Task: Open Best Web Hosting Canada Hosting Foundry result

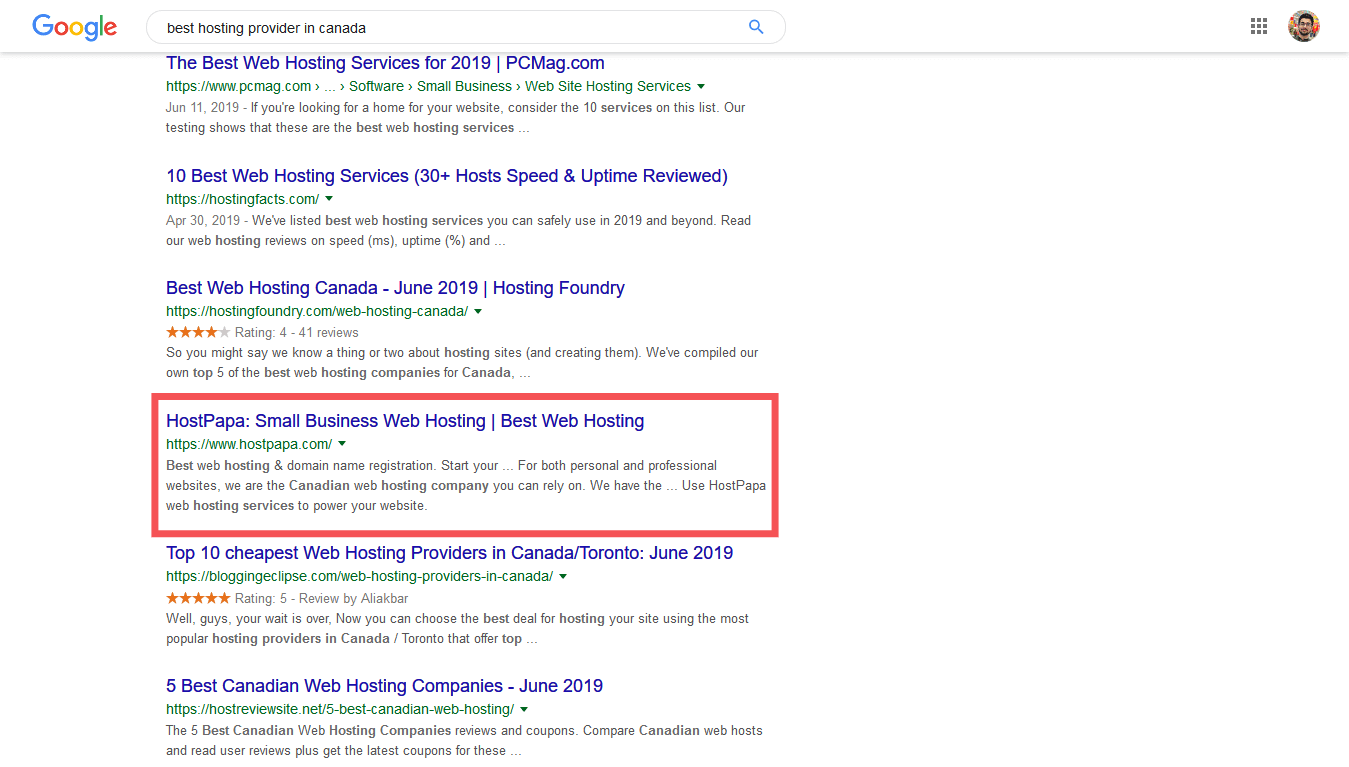Action: click(x=395, y=288)
